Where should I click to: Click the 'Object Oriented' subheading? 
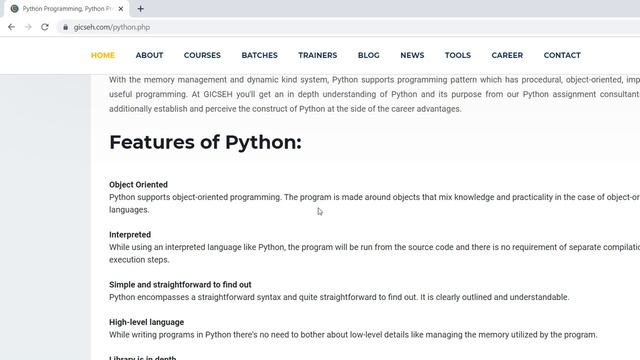pyautogui.click(x=138, y=184)
